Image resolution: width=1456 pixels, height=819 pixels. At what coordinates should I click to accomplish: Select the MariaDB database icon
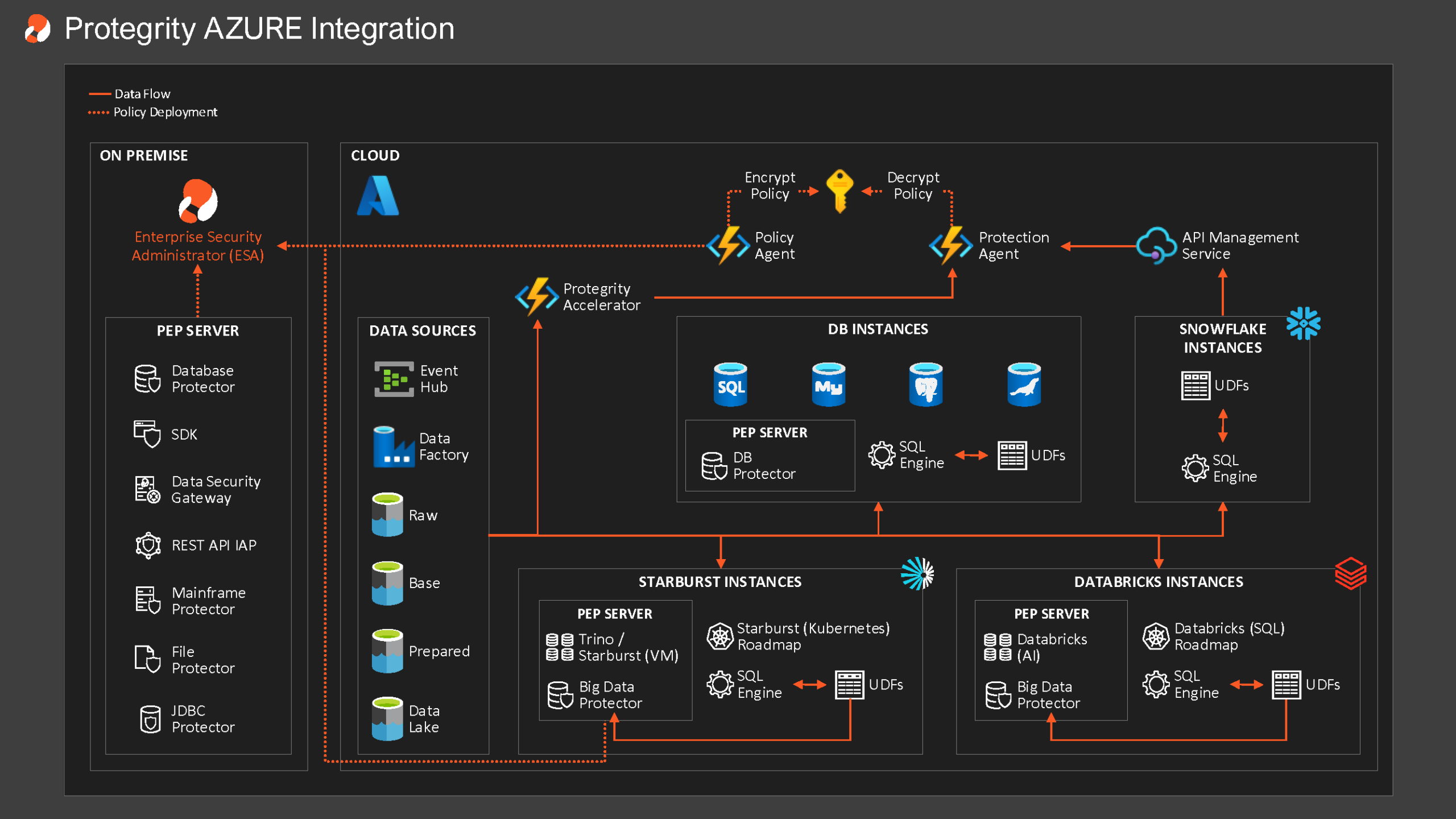pyautogui.click(x=1024, y=384)
